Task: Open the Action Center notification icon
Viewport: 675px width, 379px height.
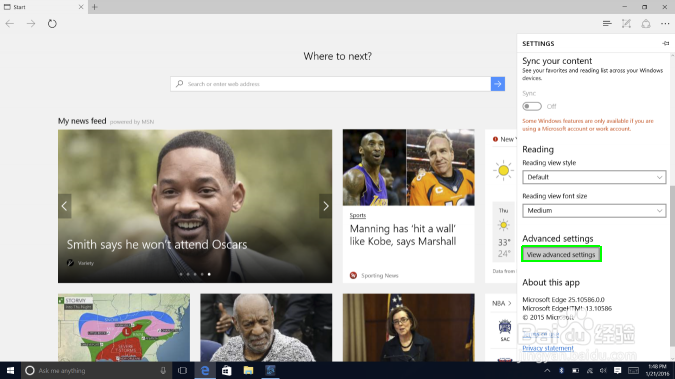Action: tap(617, 370)
